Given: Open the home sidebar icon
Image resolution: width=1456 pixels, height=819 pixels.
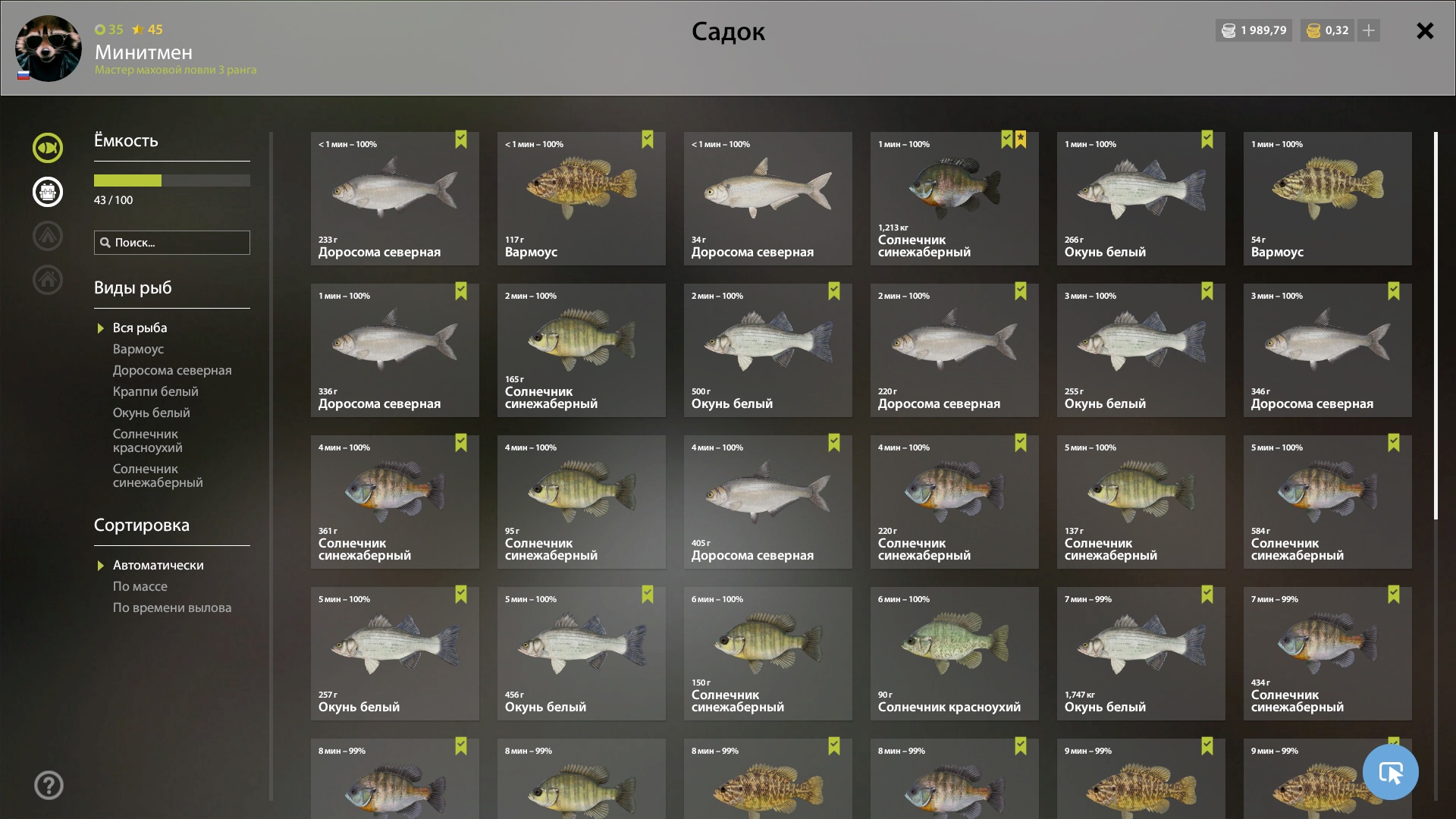Looking at the screenshot, I should (x=48, y=280).
